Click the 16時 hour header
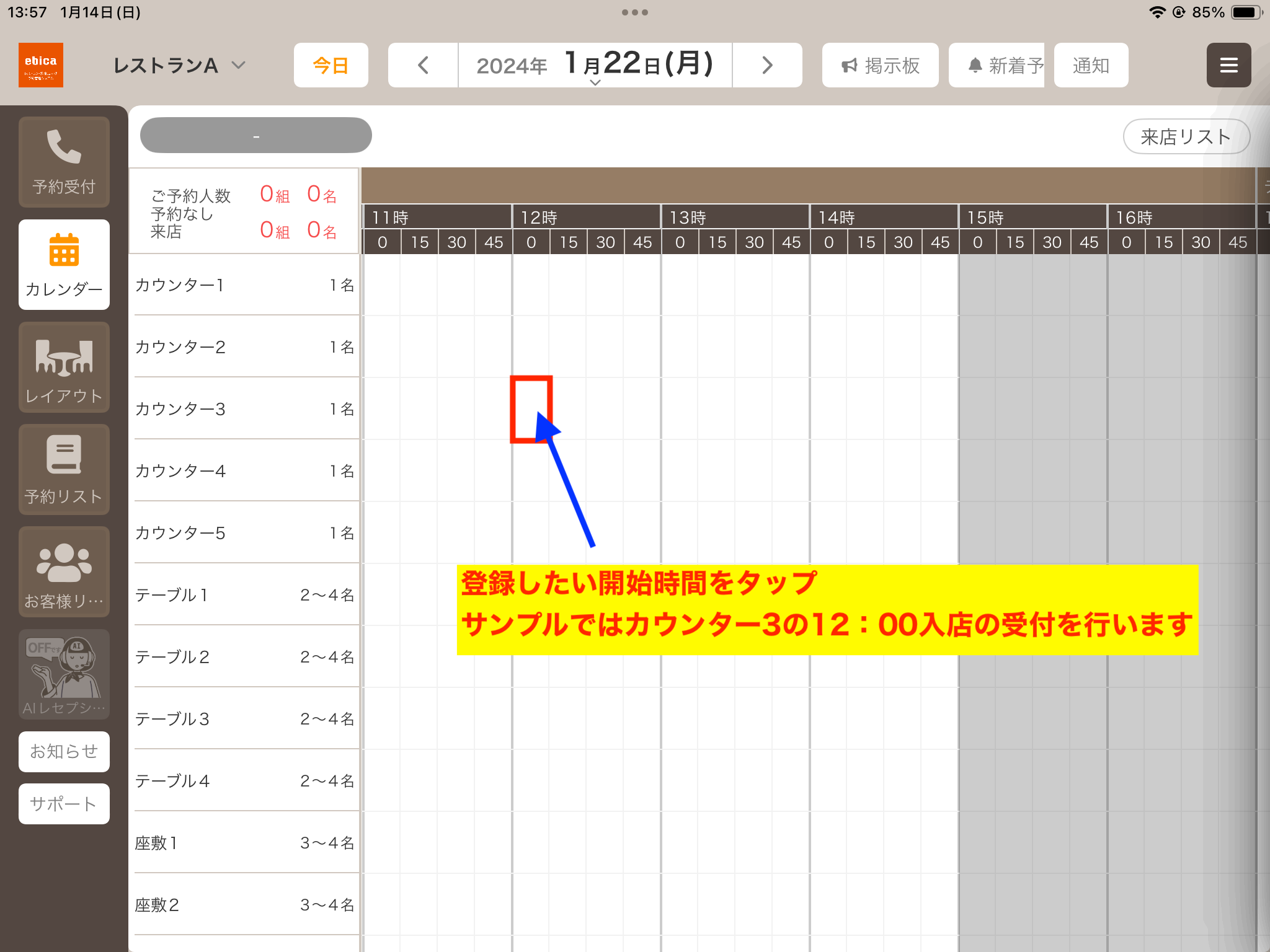The width and height of the screenshot is (1270, 952). [1182, 218]
